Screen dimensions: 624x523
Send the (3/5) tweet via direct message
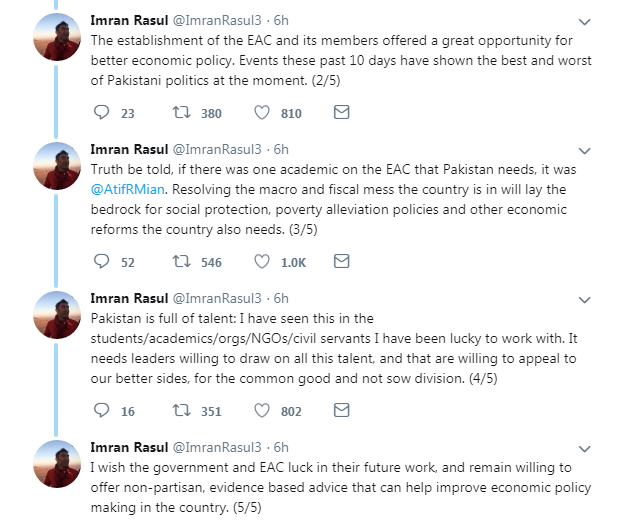340,261
